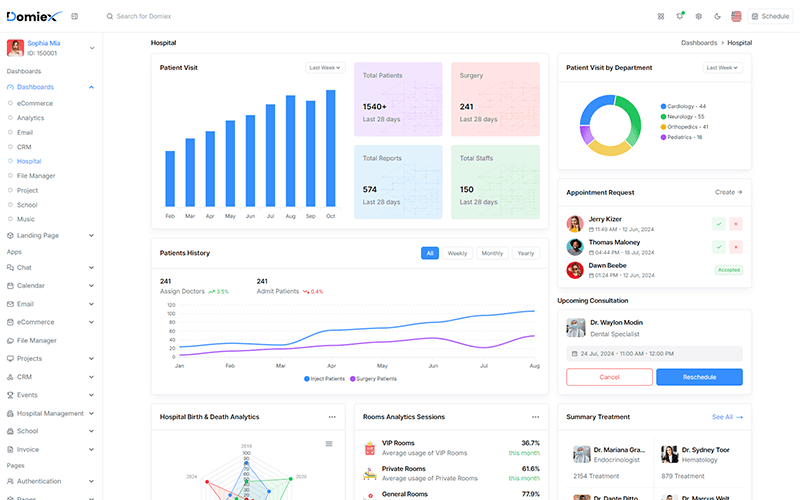
Task: Reschedule Dr. Waylon Modin consultation
Action: tap(699, 377)
